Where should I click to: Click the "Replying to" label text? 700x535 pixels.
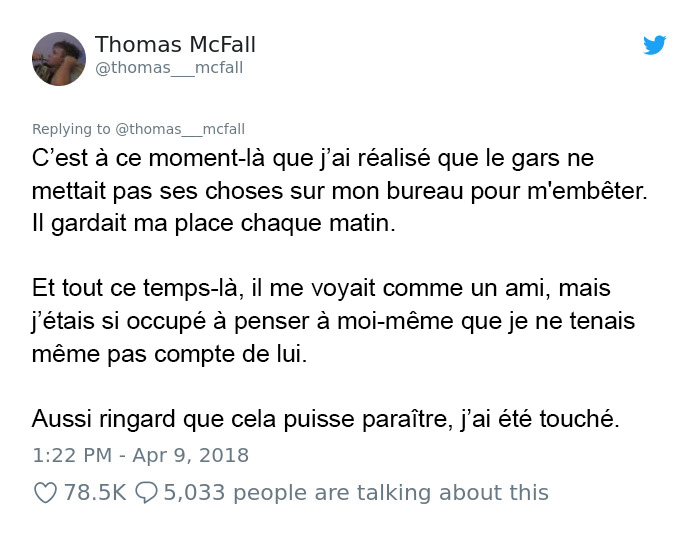[71, 129]
